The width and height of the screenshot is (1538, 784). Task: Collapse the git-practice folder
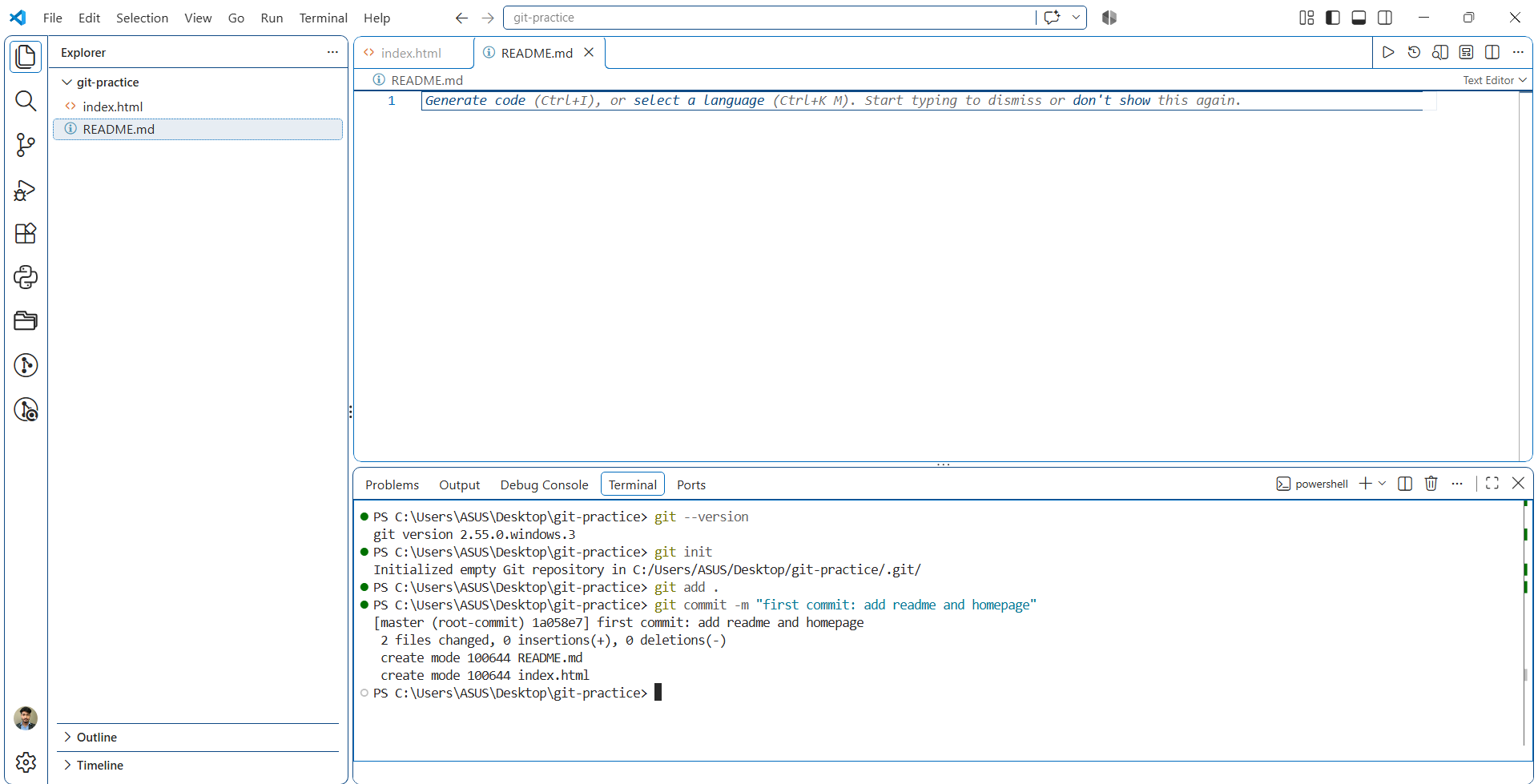(x=67, y=82)
